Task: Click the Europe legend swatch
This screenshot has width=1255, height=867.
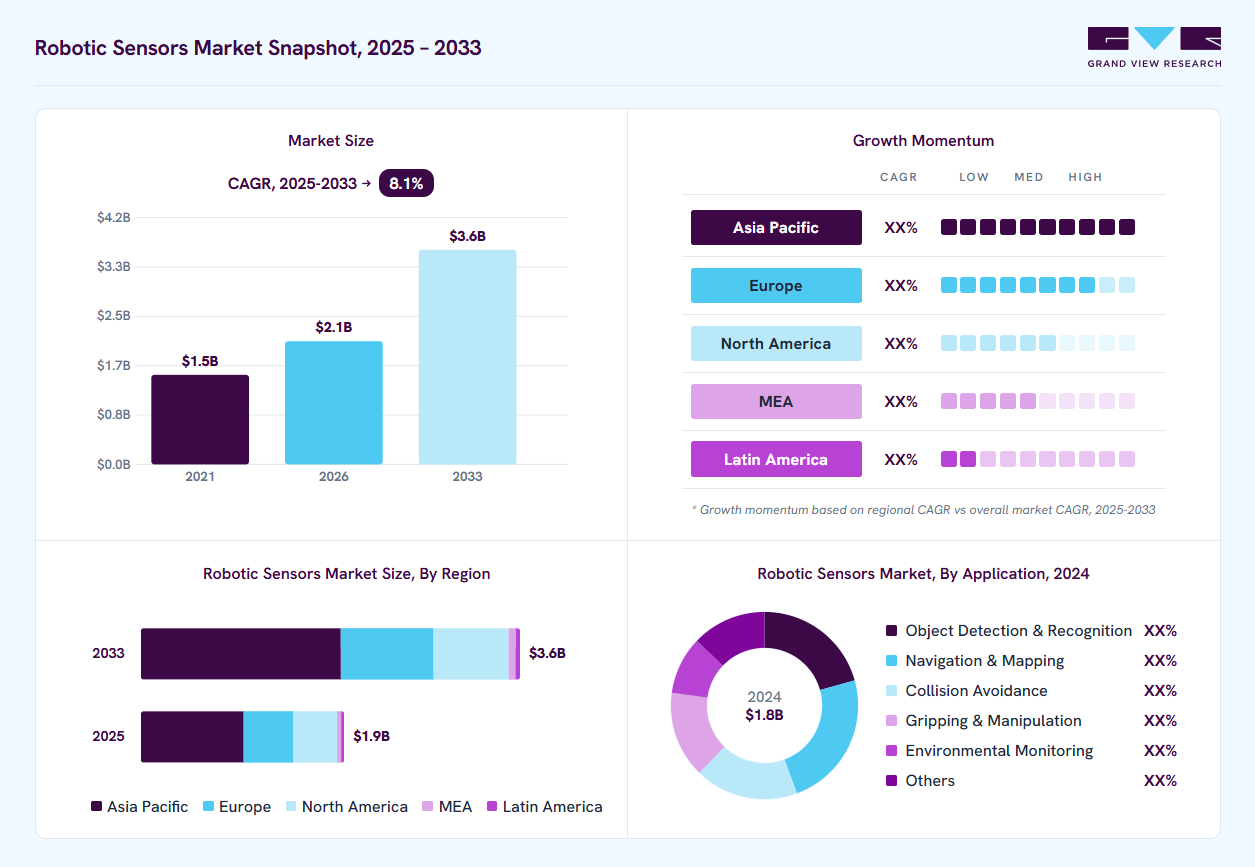Action: point(209,806)
